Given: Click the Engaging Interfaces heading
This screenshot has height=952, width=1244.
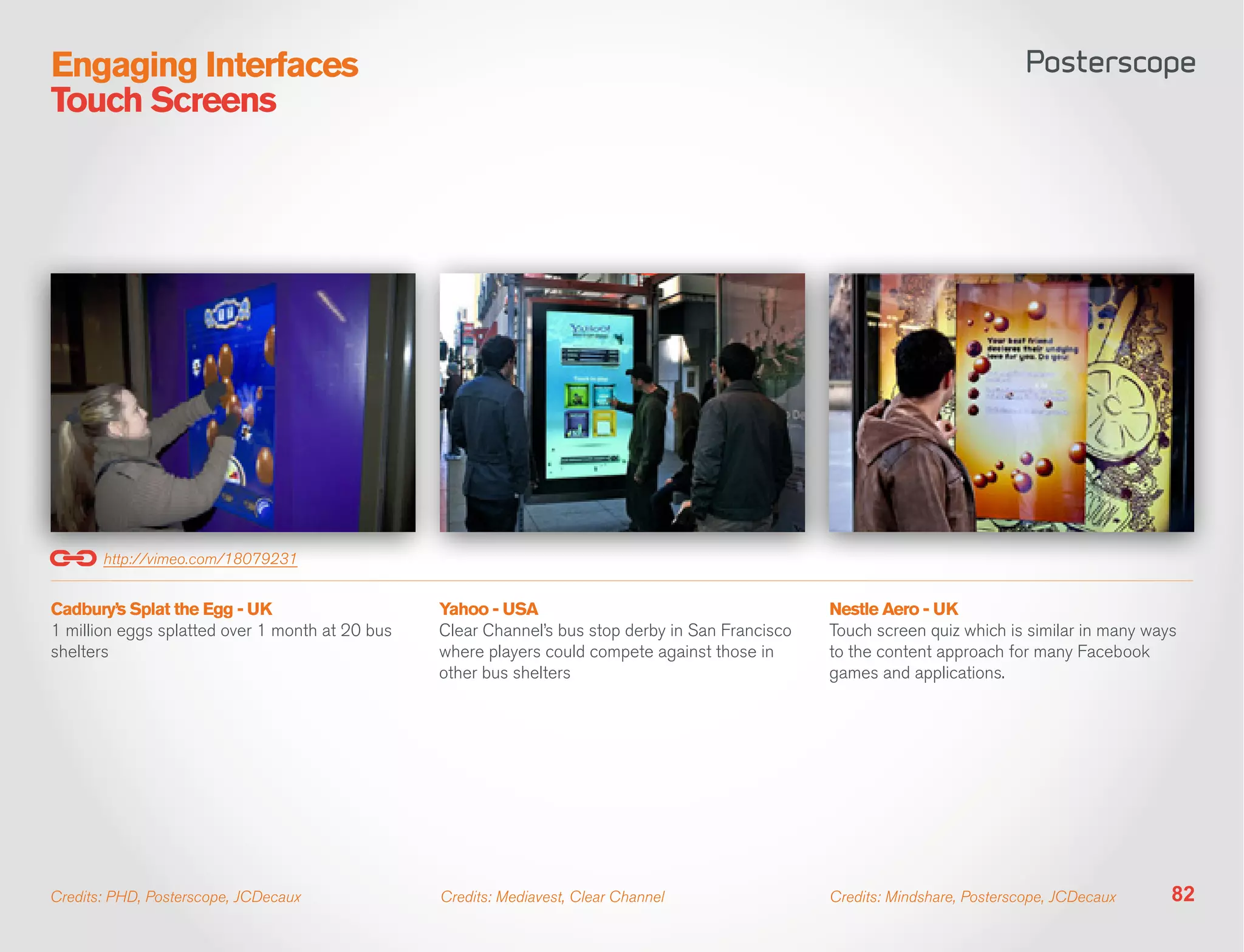Looking at the screenshot, I should [x=204, y=64].
